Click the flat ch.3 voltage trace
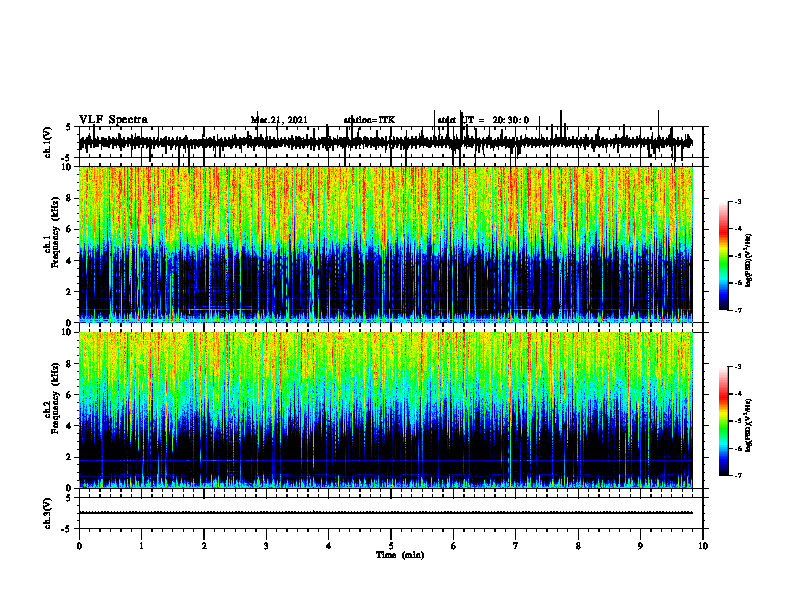792x612 pixels. point(385,513)
